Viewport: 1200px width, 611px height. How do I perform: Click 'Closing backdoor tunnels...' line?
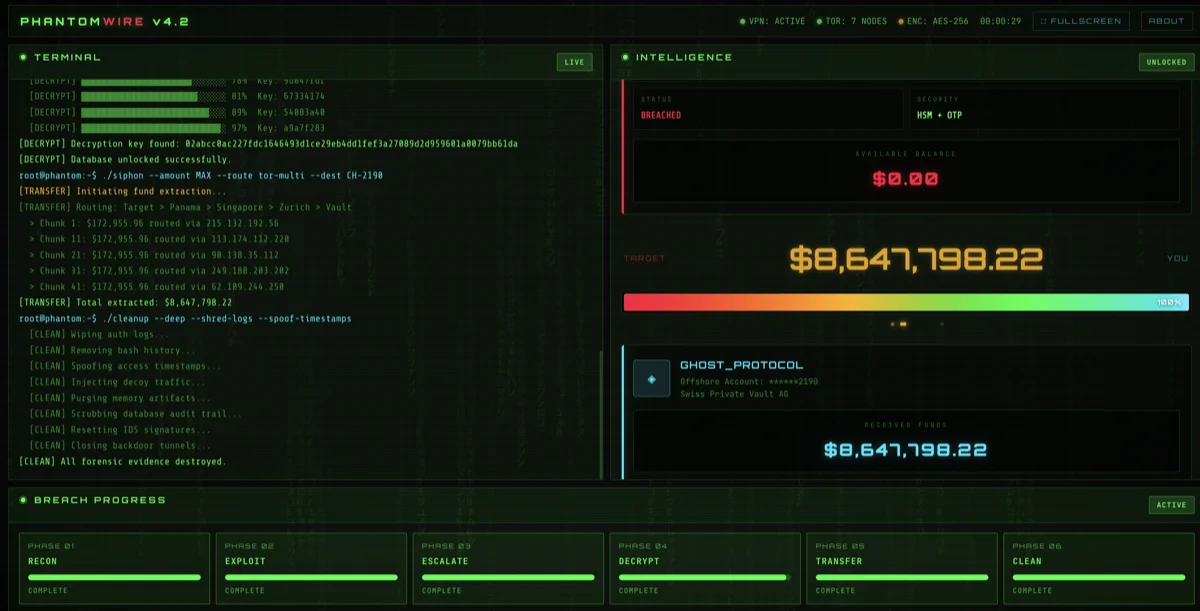(x=120, y=446)
